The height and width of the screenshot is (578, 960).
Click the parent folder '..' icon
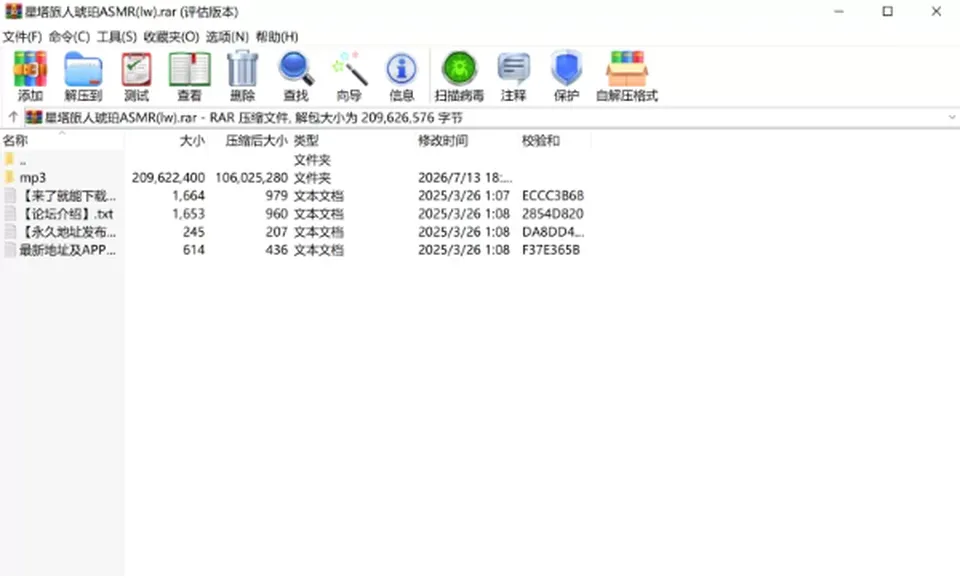pos(9,160)
